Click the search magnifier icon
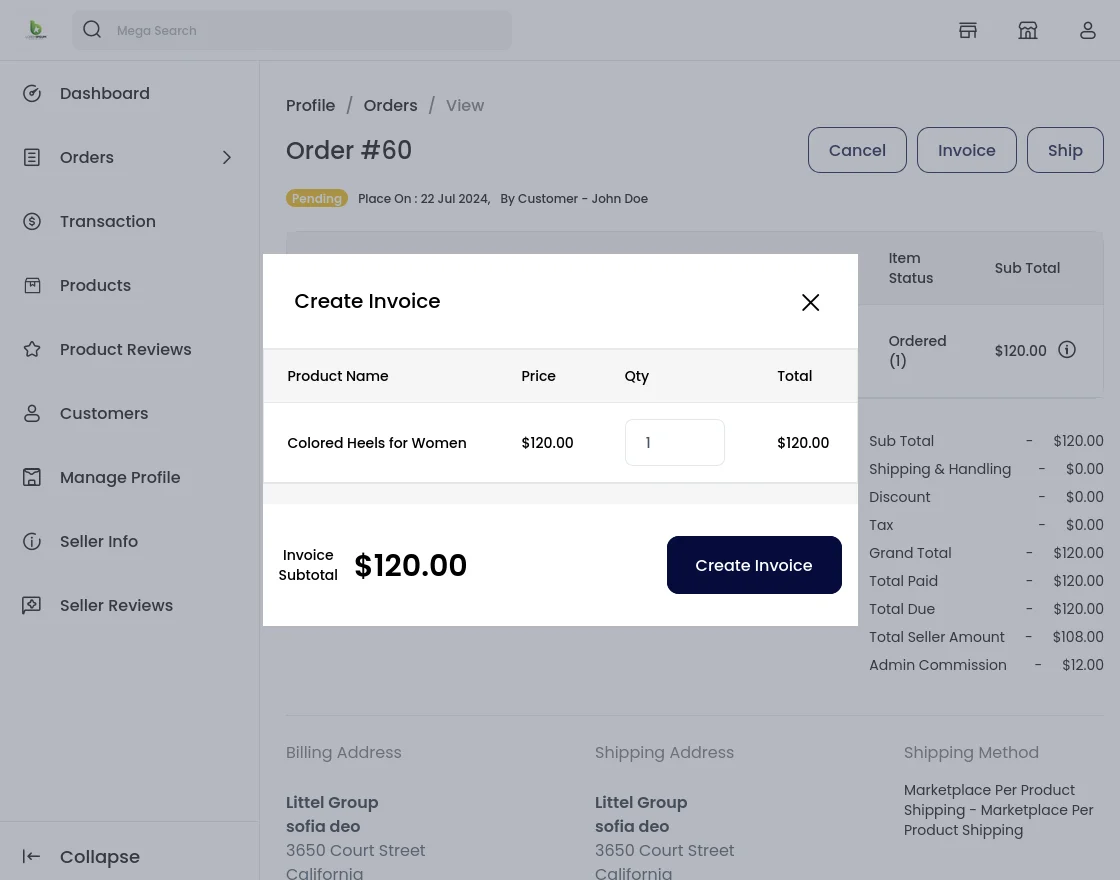 (x=92, y=29)
